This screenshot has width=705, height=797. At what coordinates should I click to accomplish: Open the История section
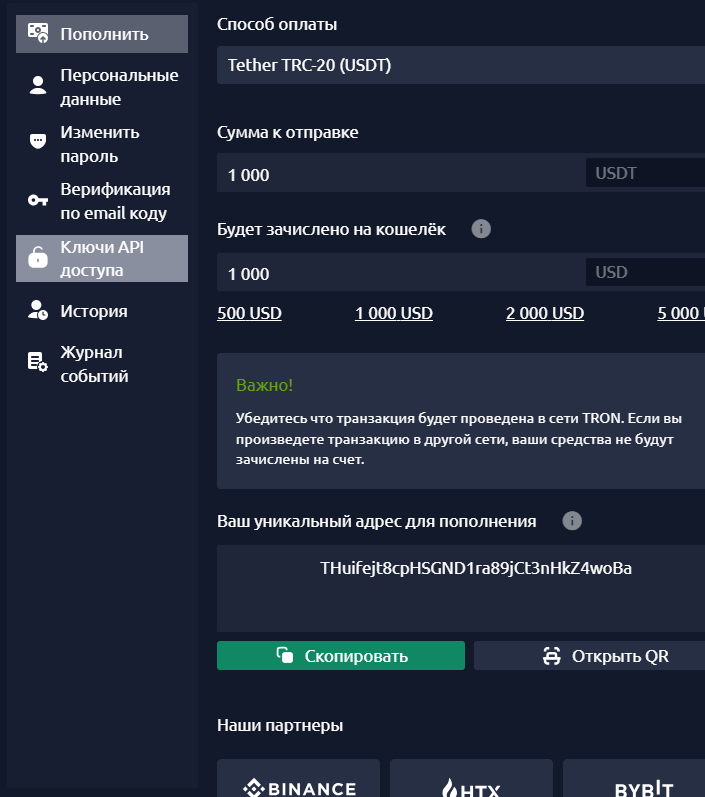(102, 311)
